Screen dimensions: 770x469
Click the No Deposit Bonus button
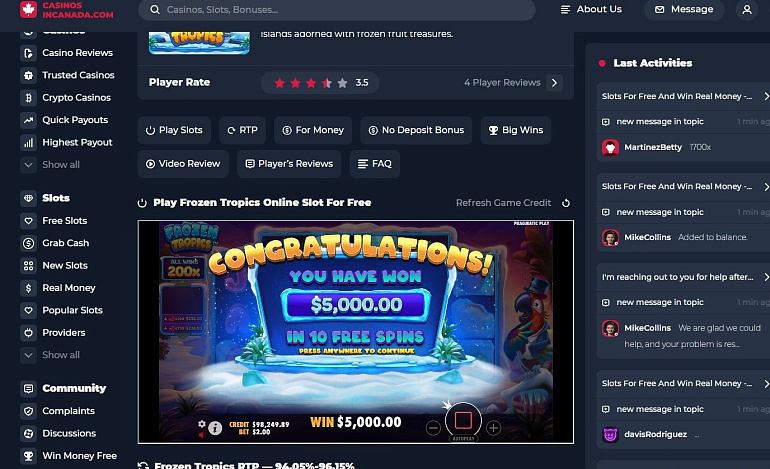pos(416,130)
